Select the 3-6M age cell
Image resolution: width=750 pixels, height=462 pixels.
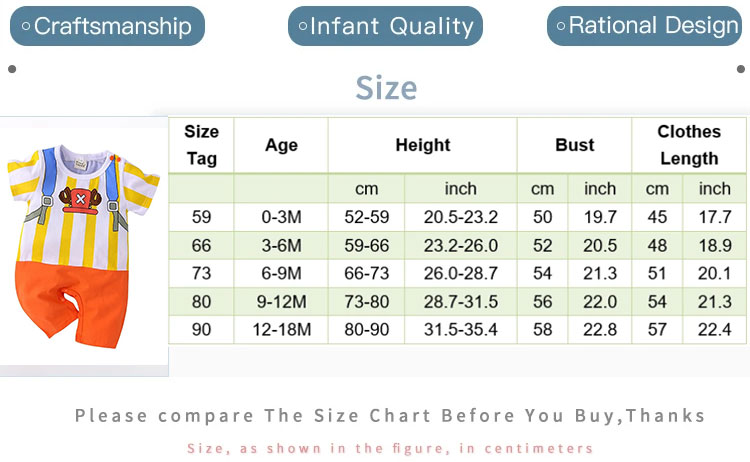(281, 245)
